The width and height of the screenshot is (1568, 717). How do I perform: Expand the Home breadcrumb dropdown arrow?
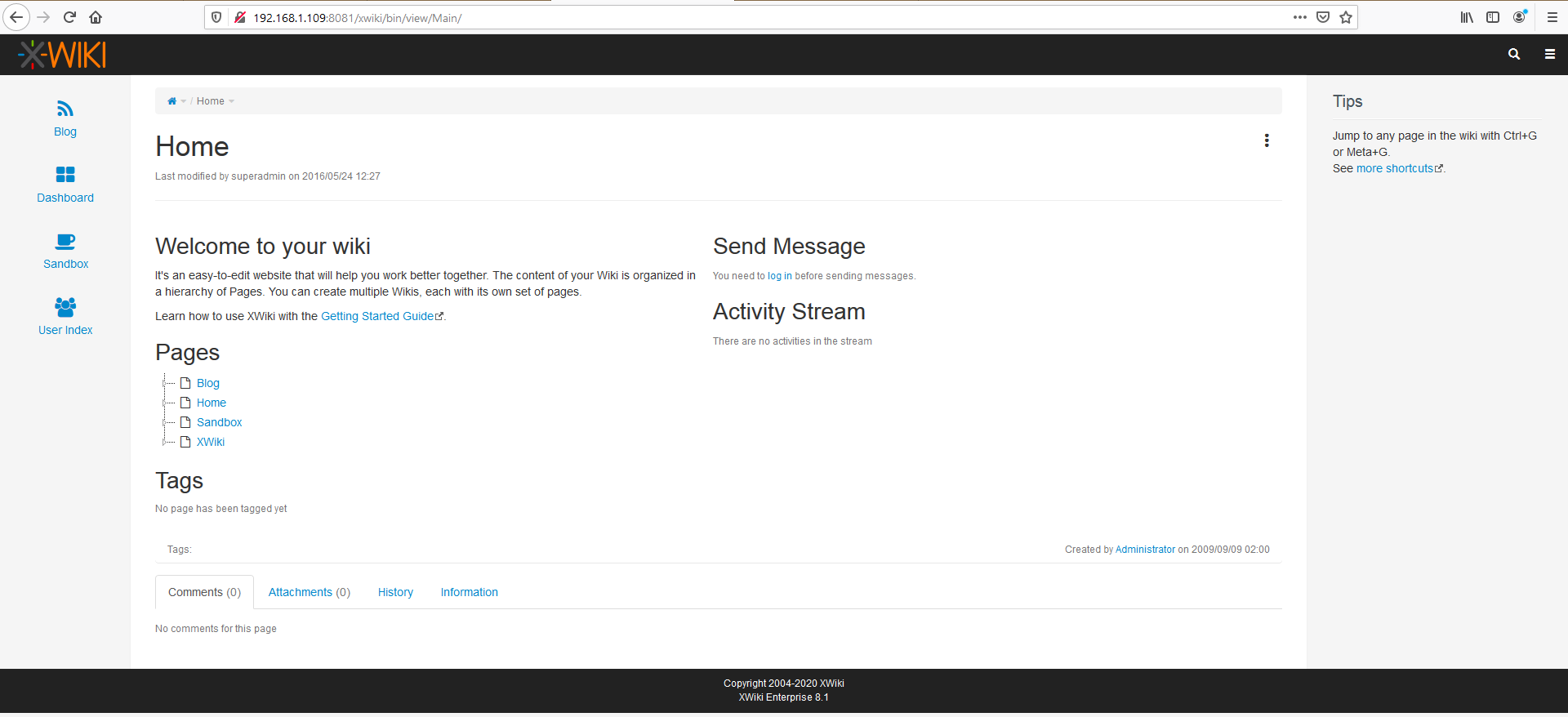[232, 101]
